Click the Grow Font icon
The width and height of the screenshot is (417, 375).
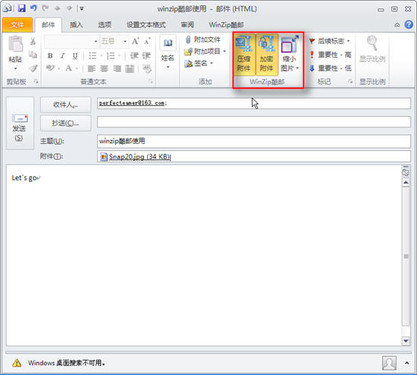click(135, 41)
